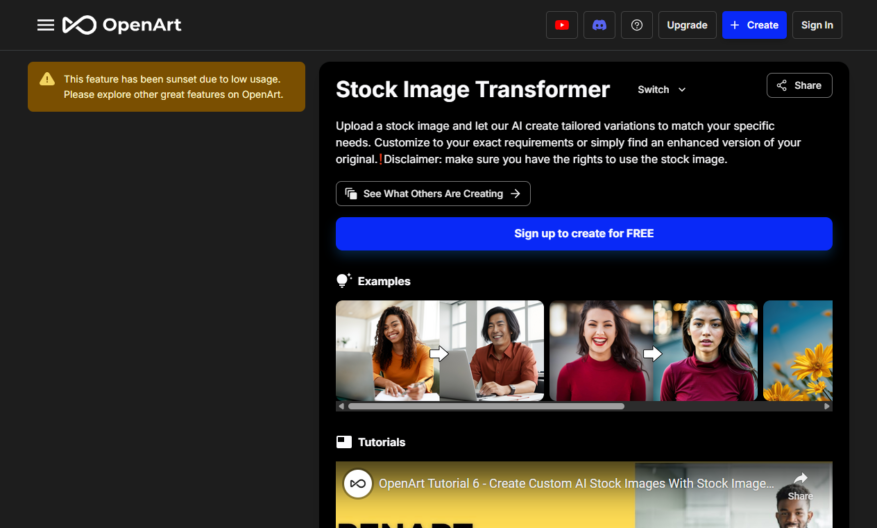Viewport: 877px width, 528px height.
Task: Open the YouTube channel icon
Action: pyautogui.click(x=562, y=25)
